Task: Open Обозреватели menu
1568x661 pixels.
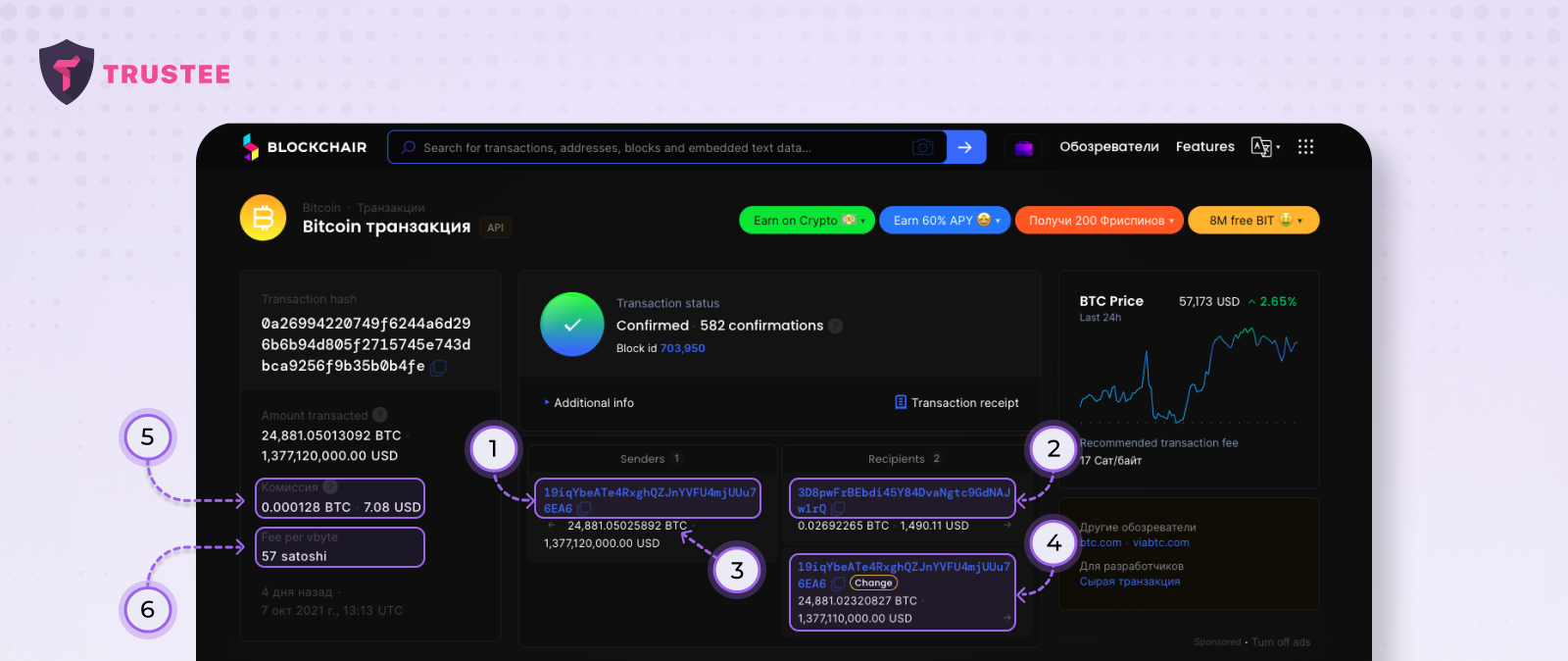Action: 1109,147
